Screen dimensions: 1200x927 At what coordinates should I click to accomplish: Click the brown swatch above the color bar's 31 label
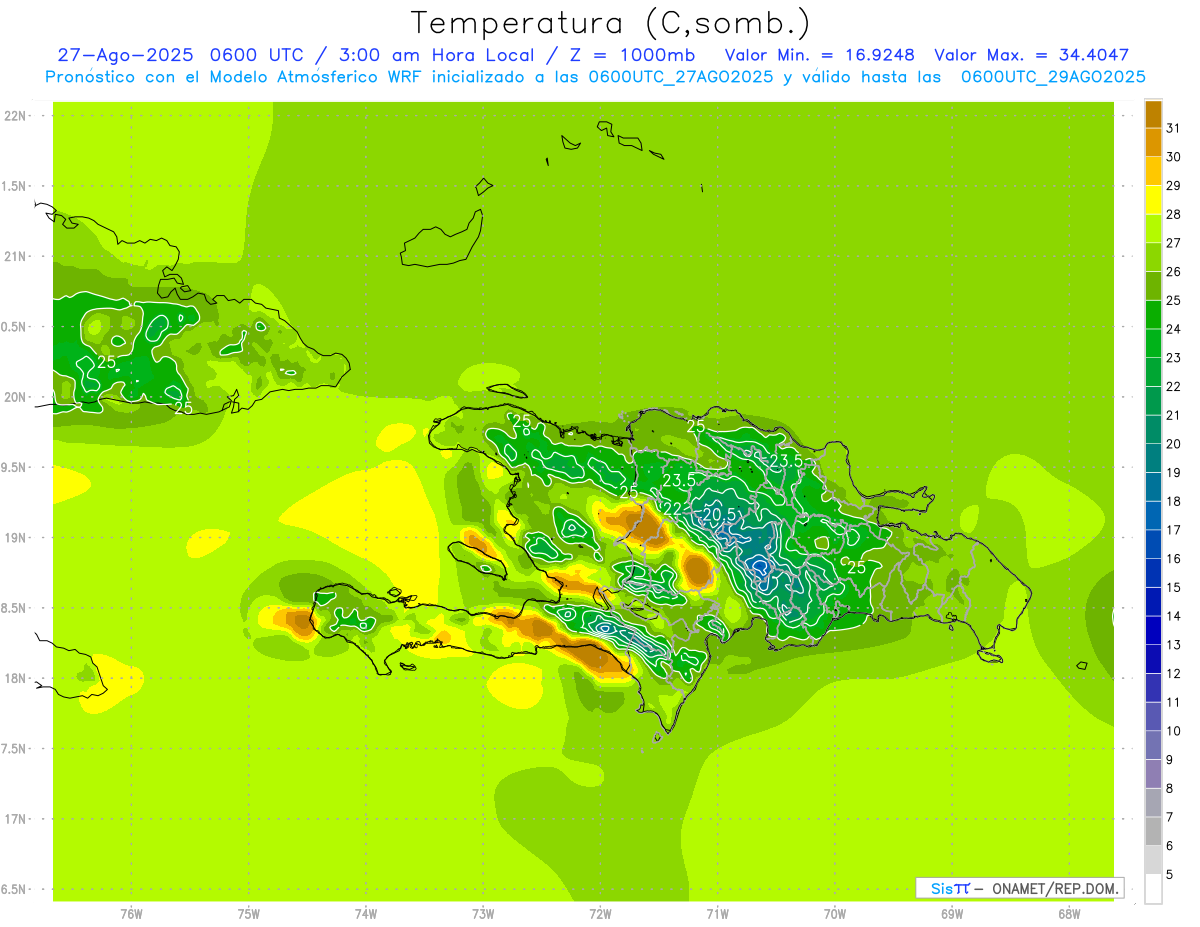click(1153, 114)
